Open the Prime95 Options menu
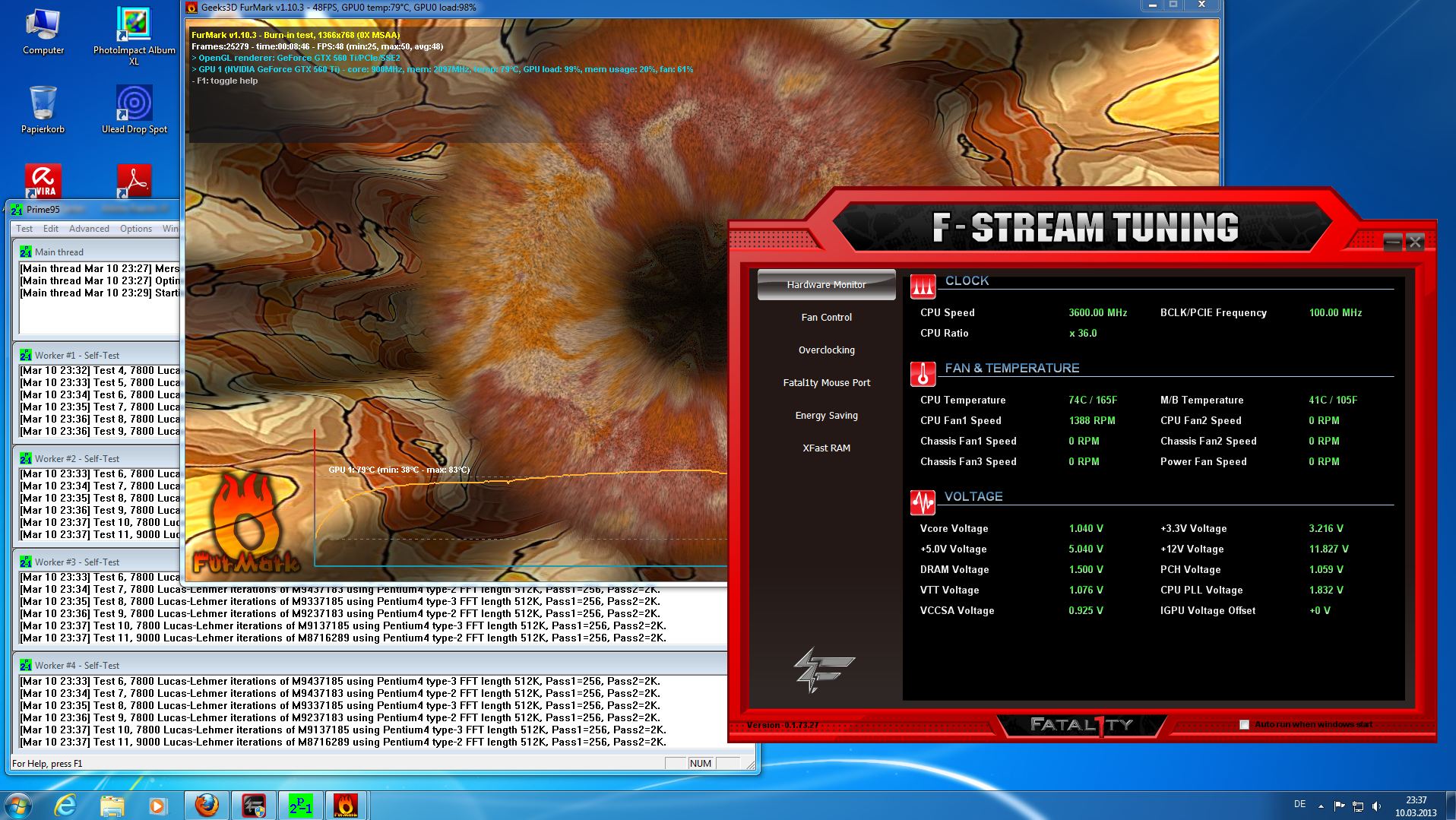The height and width of the screenshot is (820, 1456). (136, 229)
